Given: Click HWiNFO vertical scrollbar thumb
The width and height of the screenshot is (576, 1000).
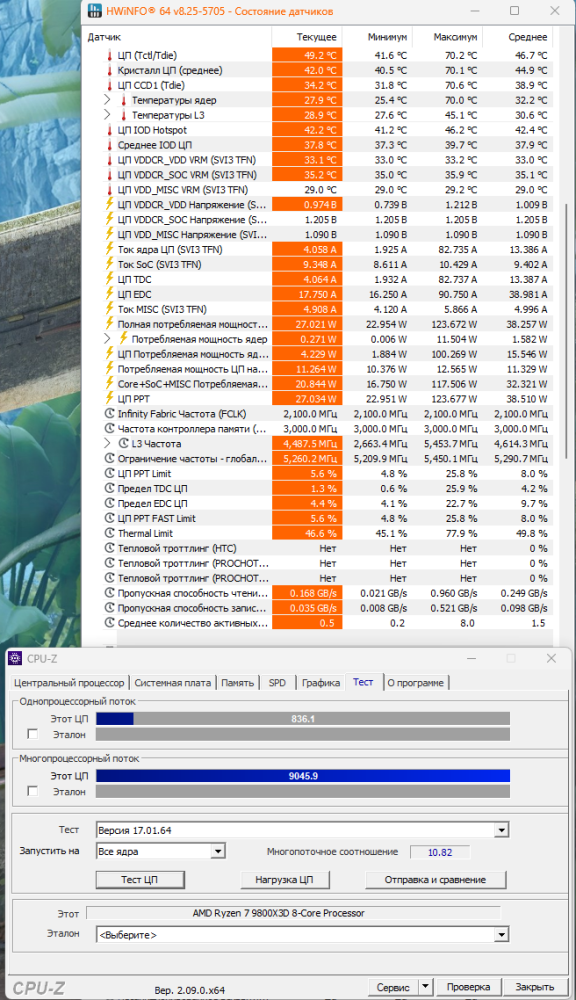Looking at the screenshot, I should point(567,330).
